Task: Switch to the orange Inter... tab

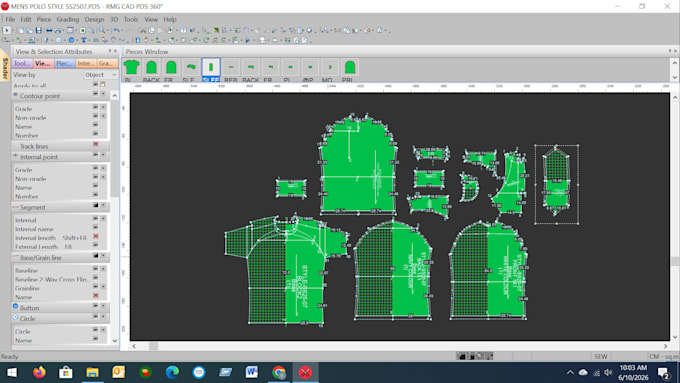Action: click(x=86, y=63)
